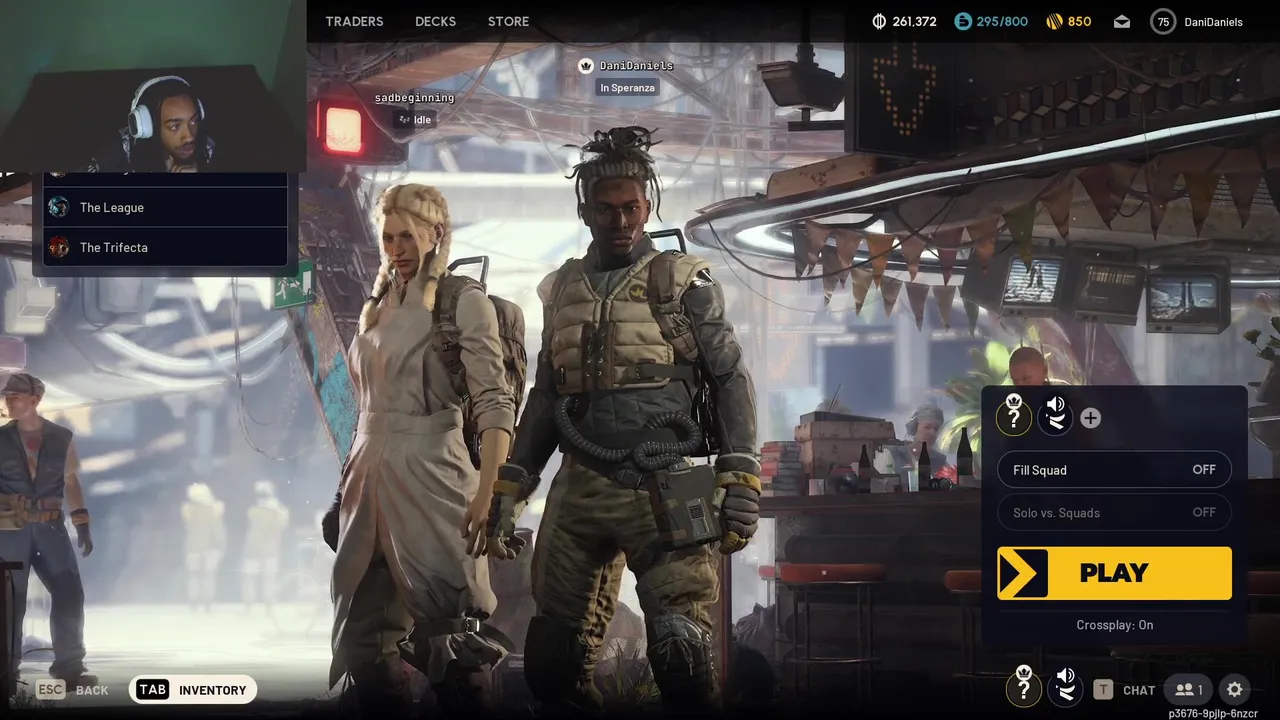Click the In Speranza status label
The height and width of the screenshot is (720, 1280).
(x=627, y=88)
